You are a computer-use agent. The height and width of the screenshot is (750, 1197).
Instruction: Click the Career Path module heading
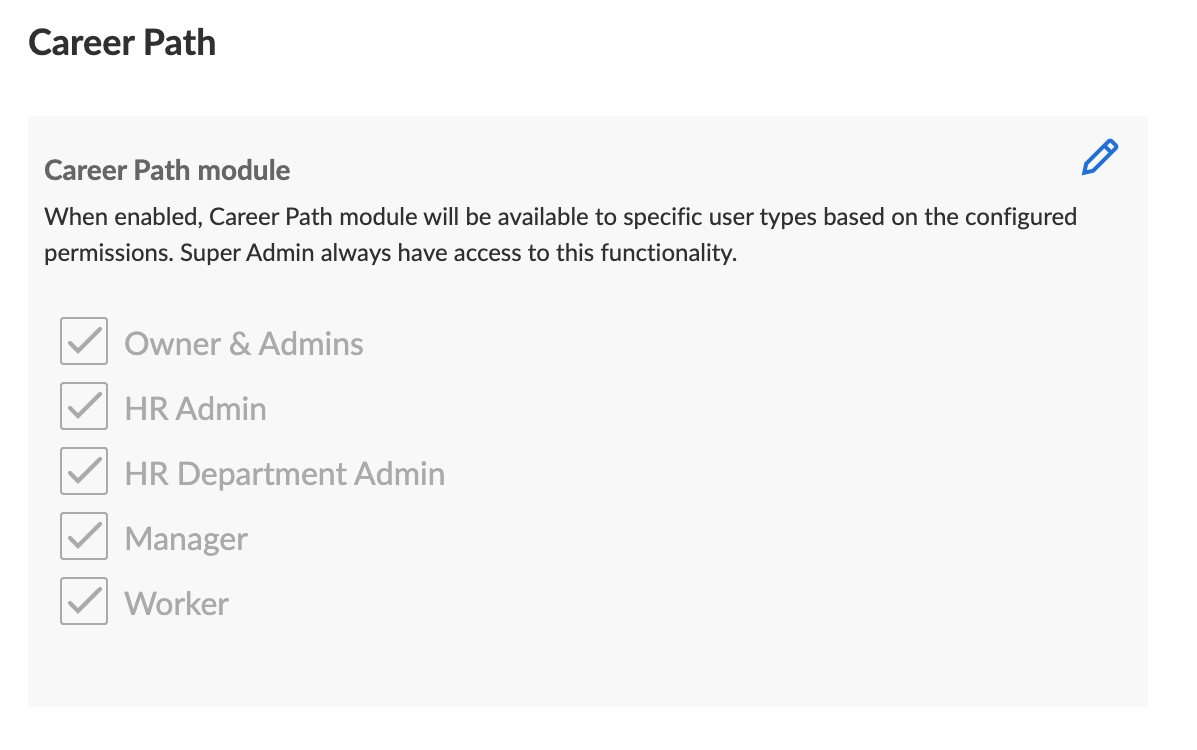[167, 170]
